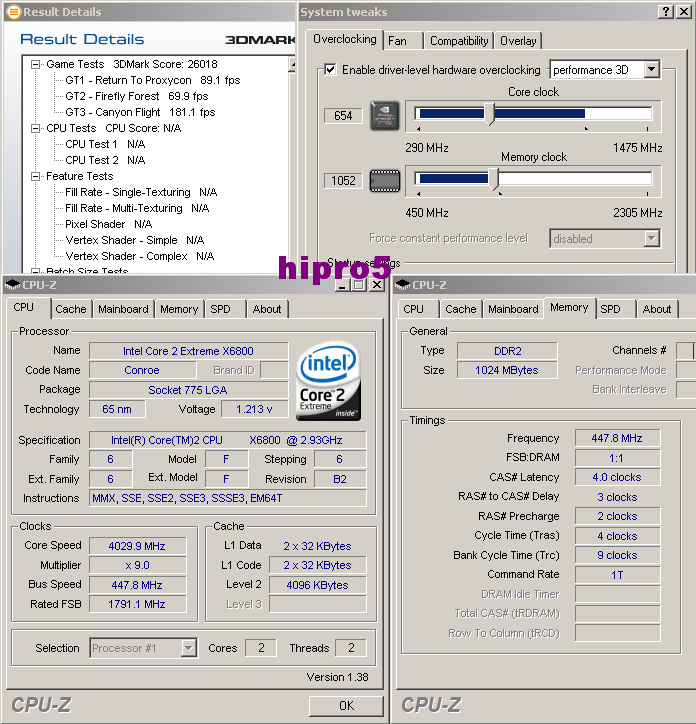
Task: Click the Multiplier value x 9.0
Action: click(137, 565)
